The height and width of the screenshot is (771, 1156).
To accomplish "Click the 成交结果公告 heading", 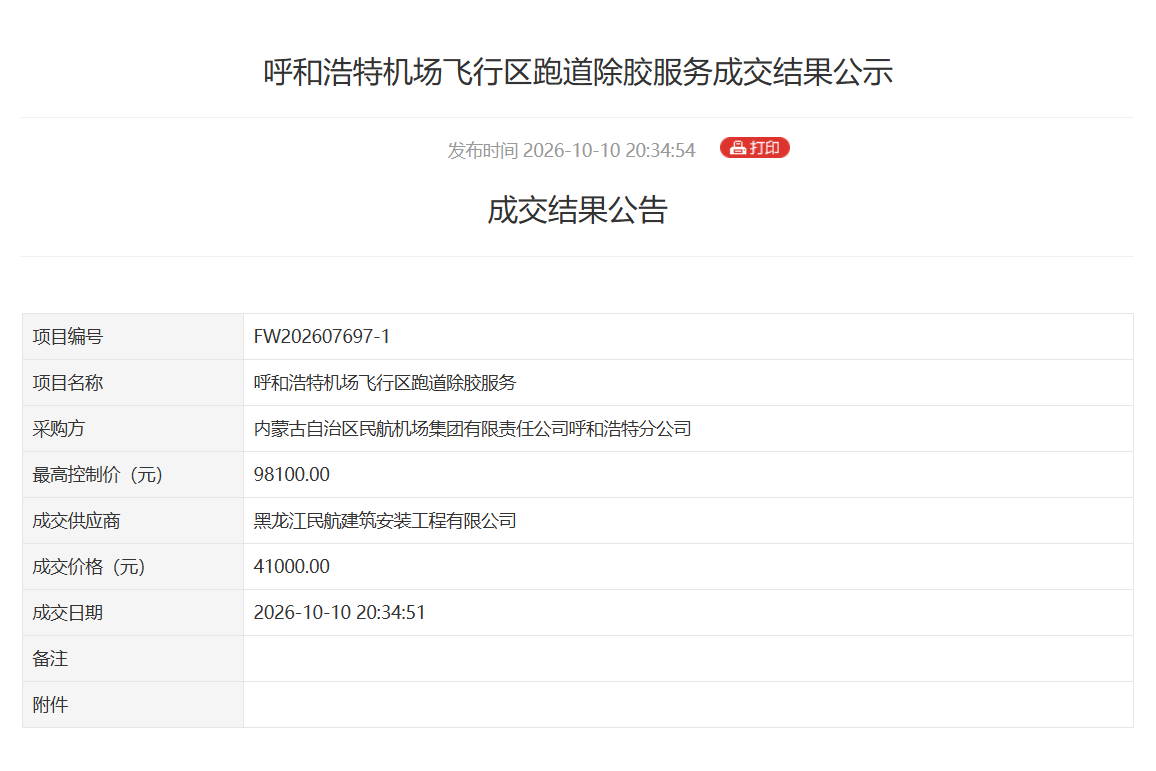I will [x=577, y=210].
